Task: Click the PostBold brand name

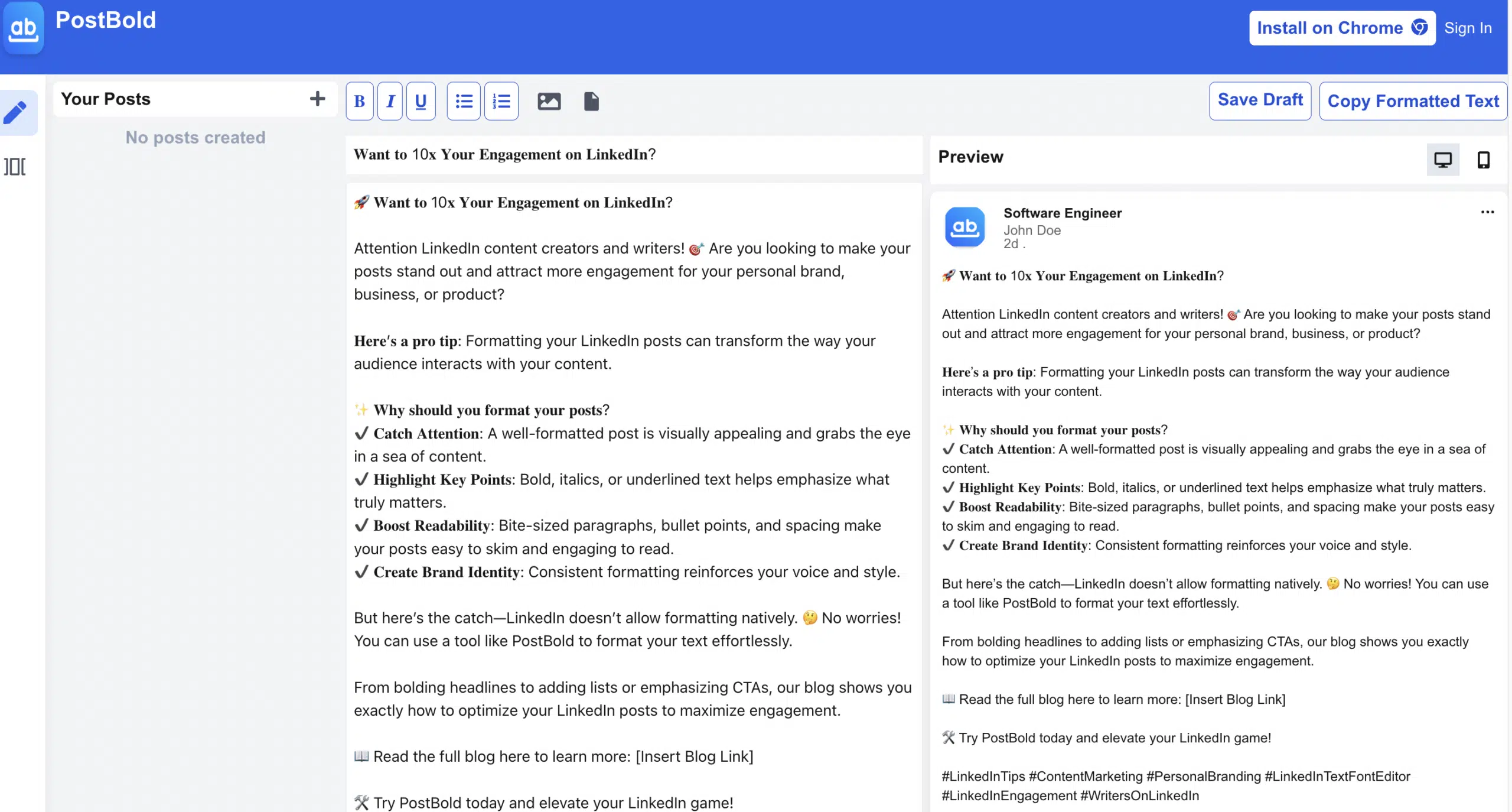Action: pos(106,20)
